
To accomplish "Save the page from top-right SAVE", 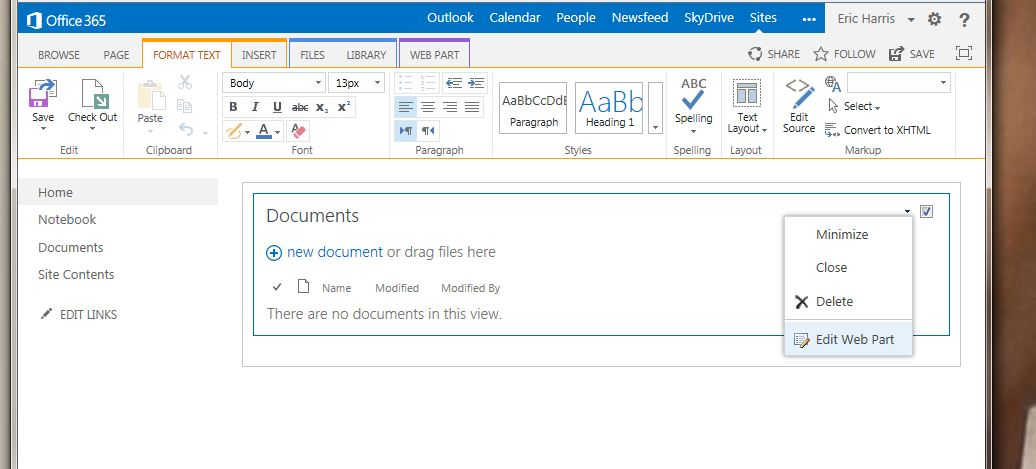I will pyautogui.click(x=912, y=54).
